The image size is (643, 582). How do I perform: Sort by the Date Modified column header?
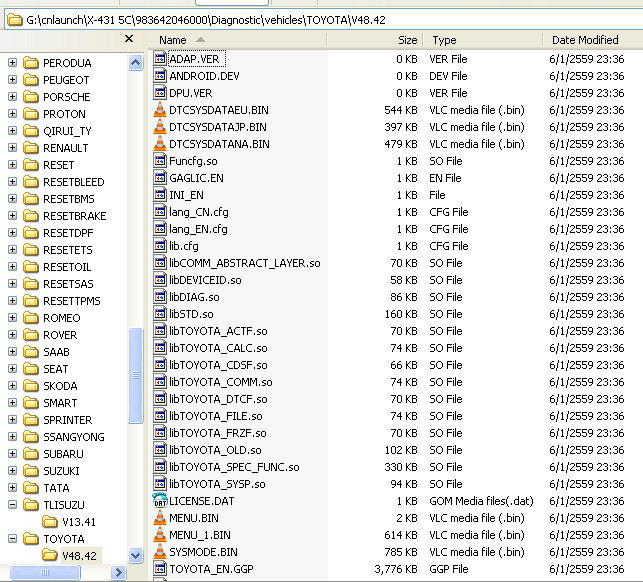click(x=593, y=40)
